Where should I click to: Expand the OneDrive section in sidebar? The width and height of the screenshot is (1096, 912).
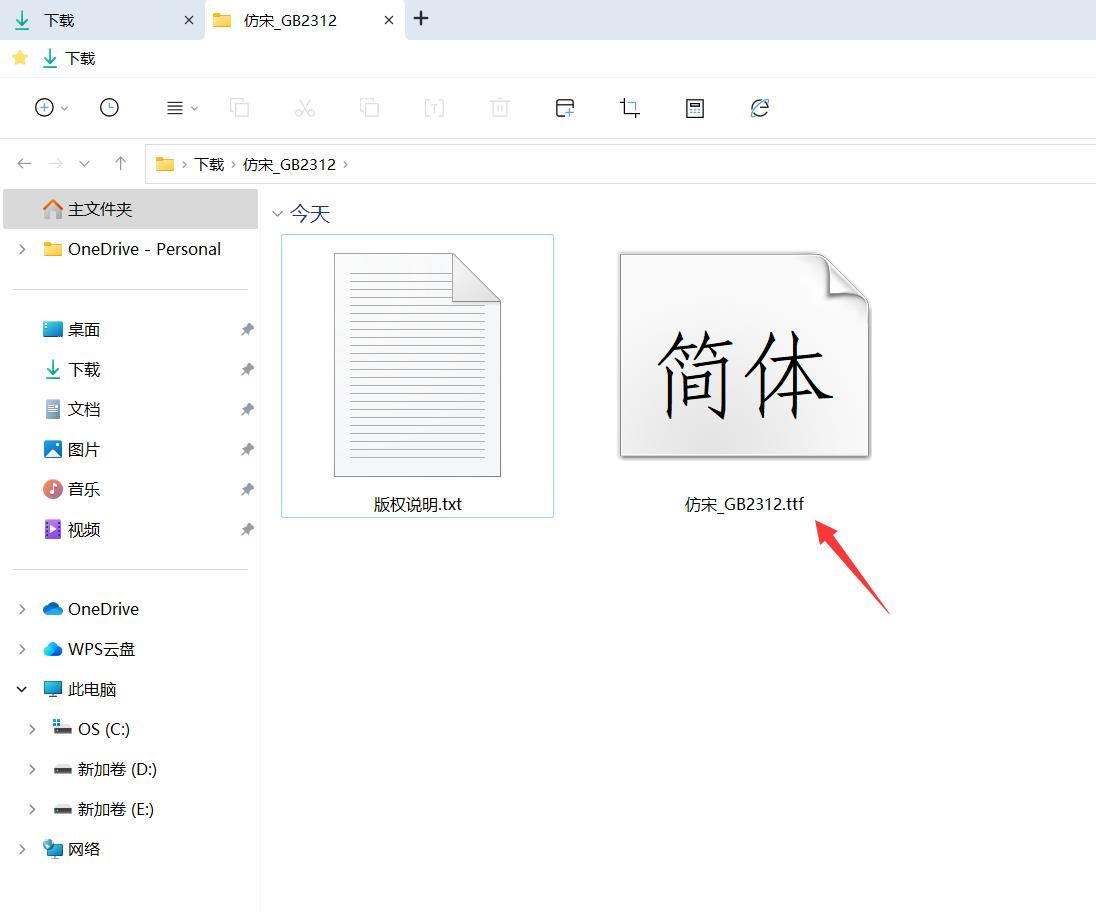22,608
